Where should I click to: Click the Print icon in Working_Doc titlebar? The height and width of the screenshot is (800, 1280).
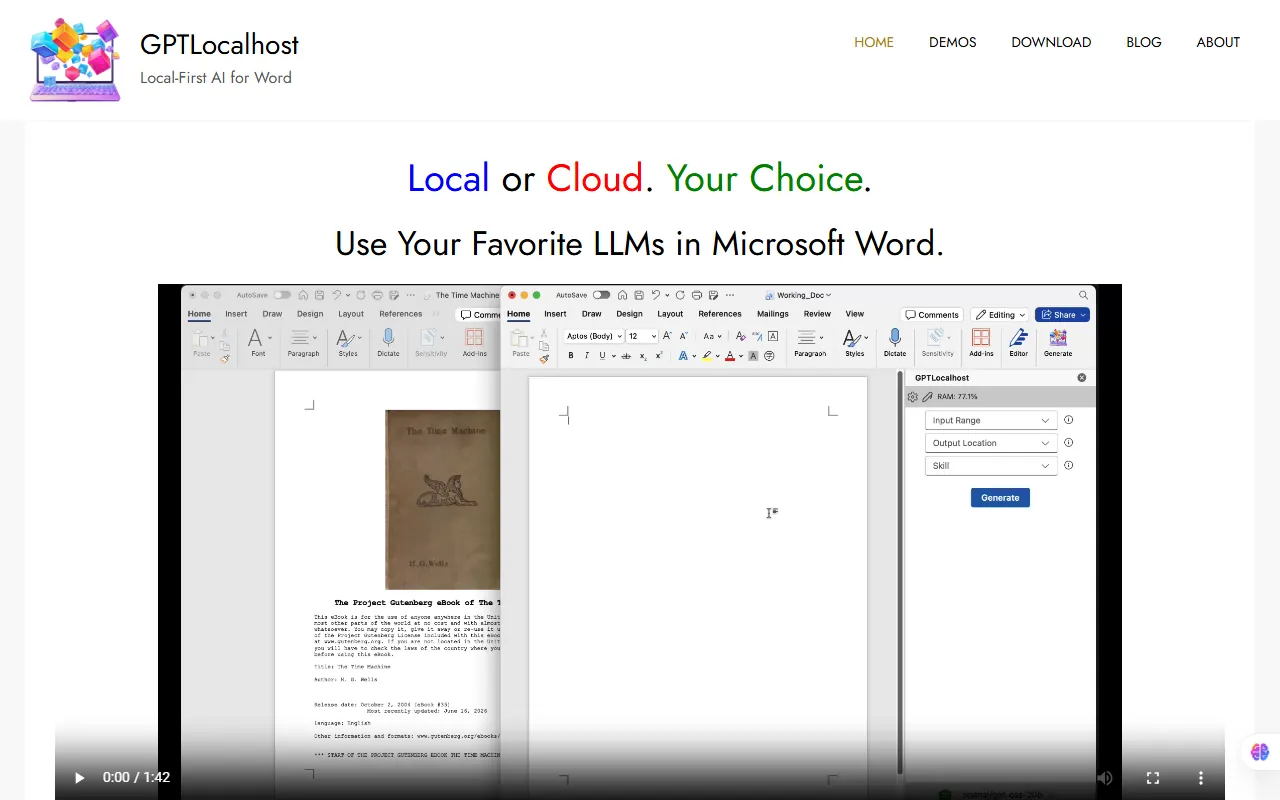tap(697, 295)
